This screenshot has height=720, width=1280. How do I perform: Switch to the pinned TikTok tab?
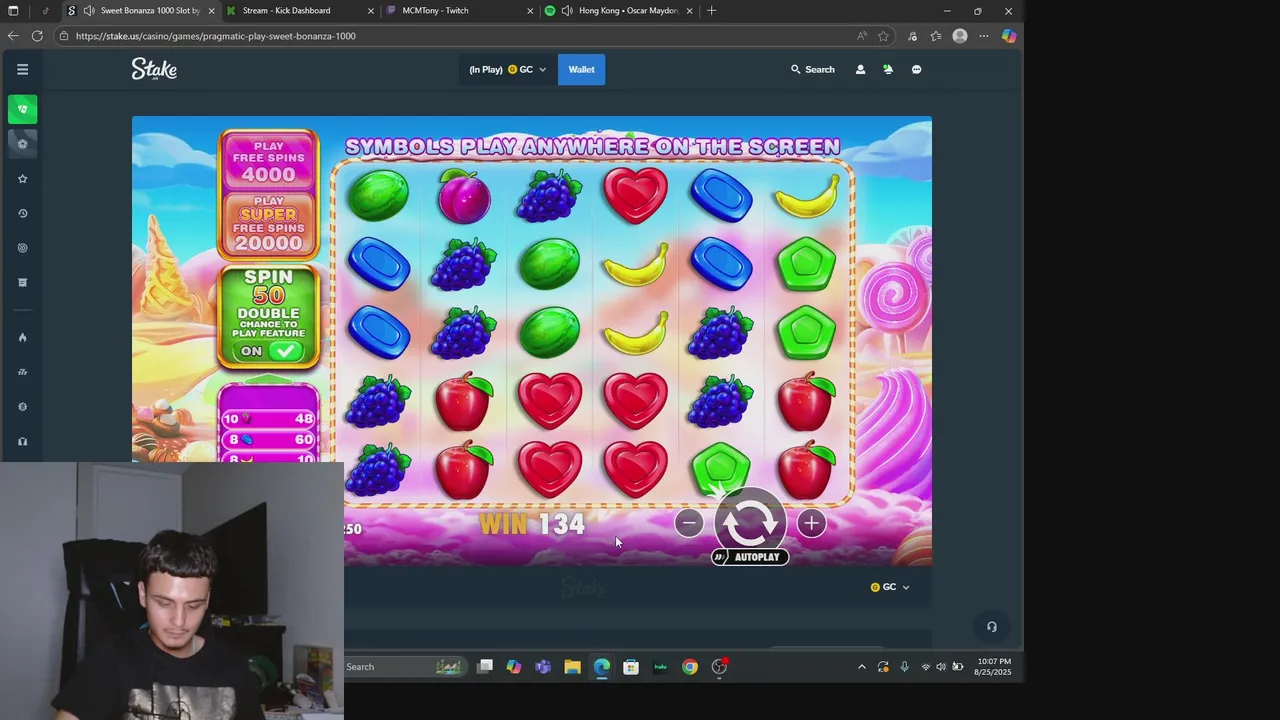point(45,11)
